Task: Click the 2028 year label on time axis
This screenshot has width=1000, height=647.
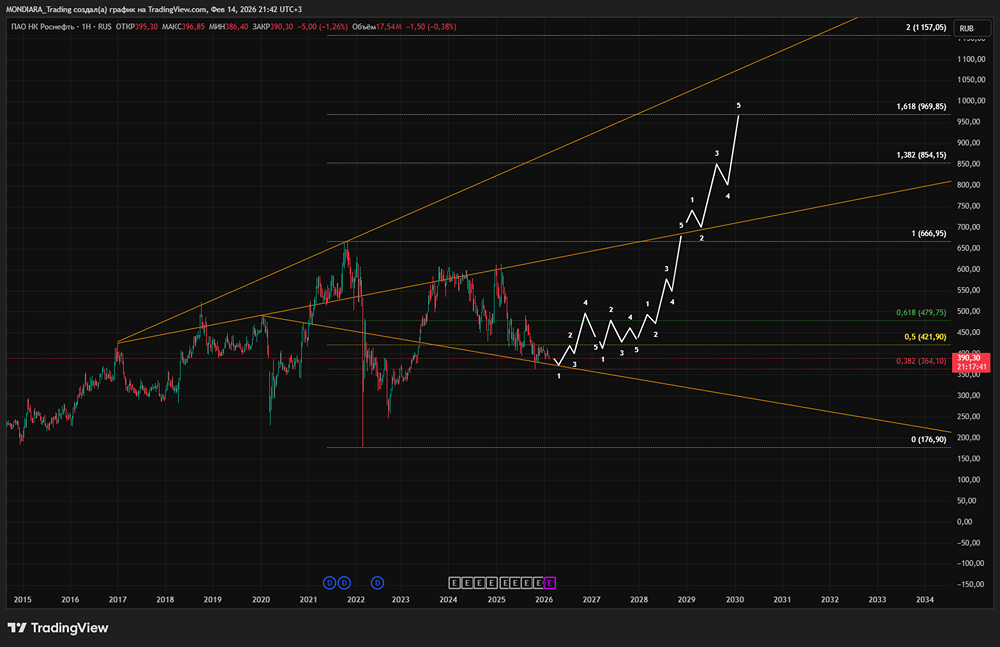Action: [x=639, y=600]
